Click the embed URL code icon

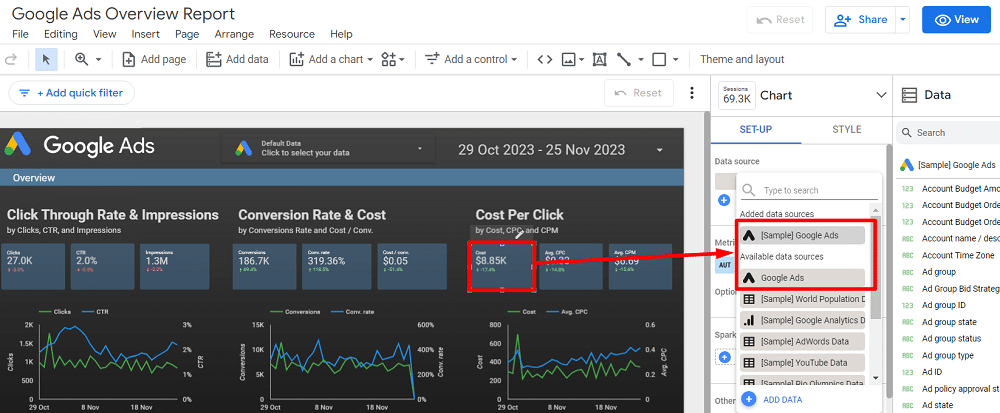544,59
